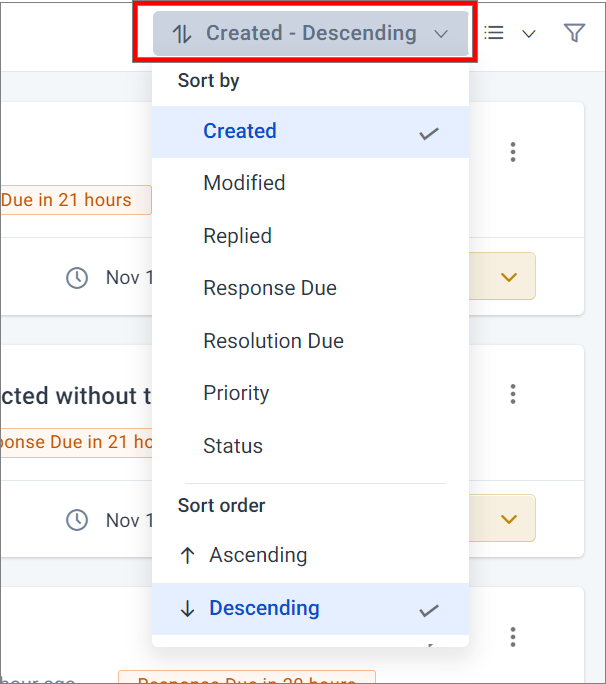Expand the list view options chevron

pyautogui.click(x=528, y=34)
